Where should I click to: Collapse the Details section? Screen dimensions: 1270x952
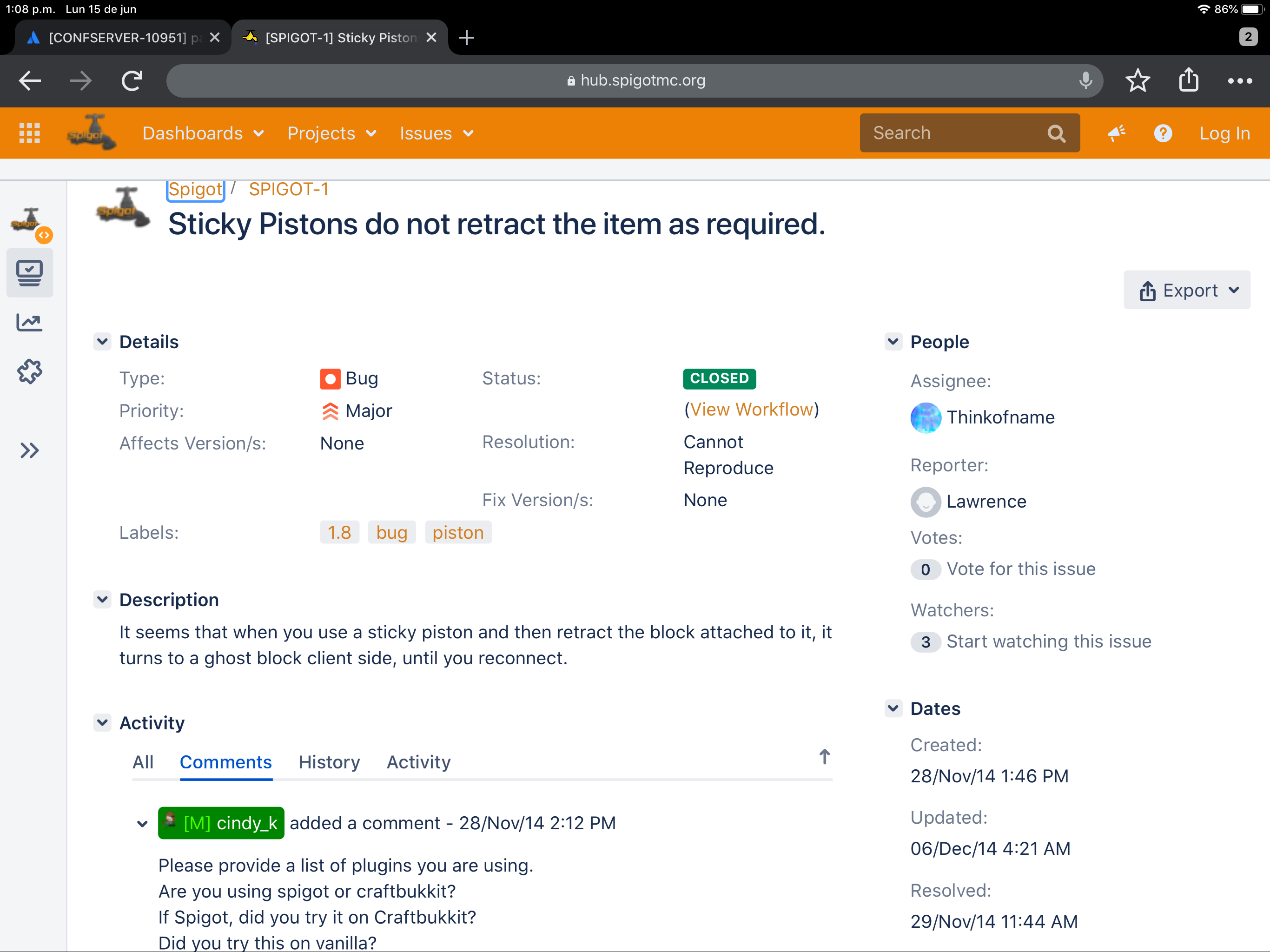[x=102, y=342]
